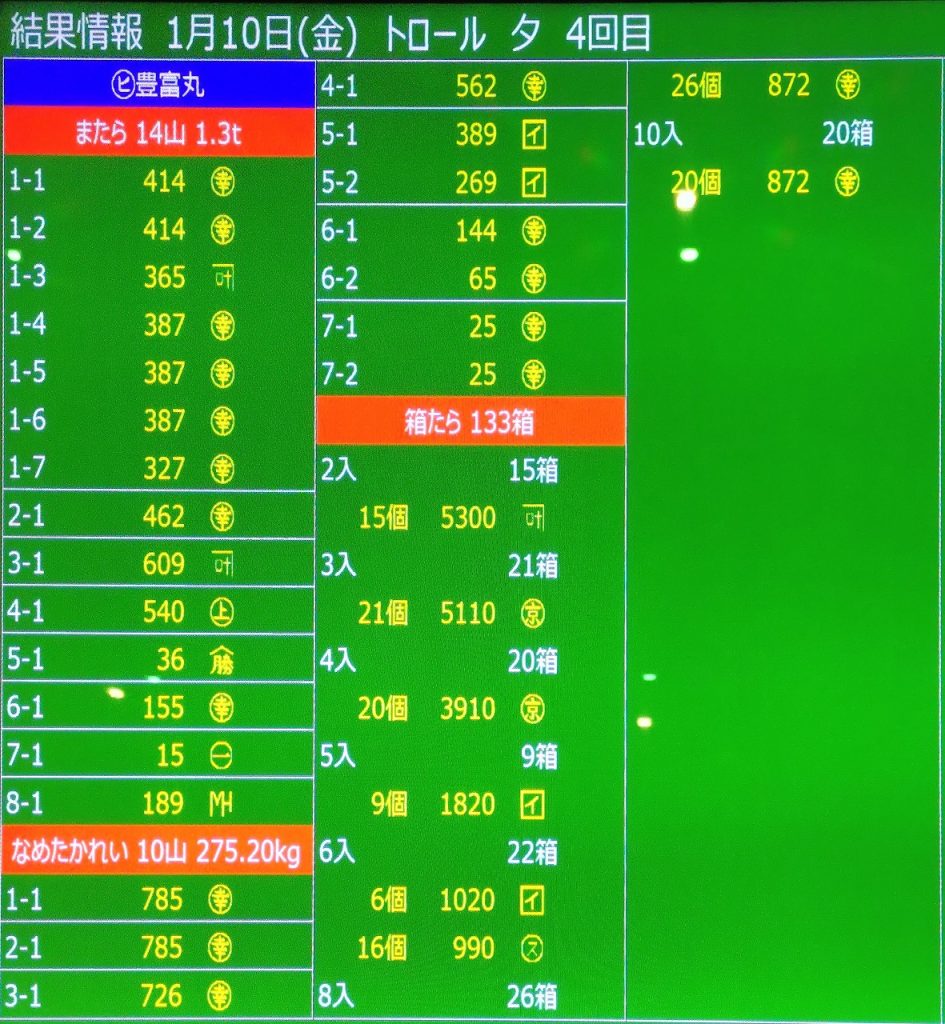
Task: Open the またら 14山 1.3t section header
Action: pos(158,134)
